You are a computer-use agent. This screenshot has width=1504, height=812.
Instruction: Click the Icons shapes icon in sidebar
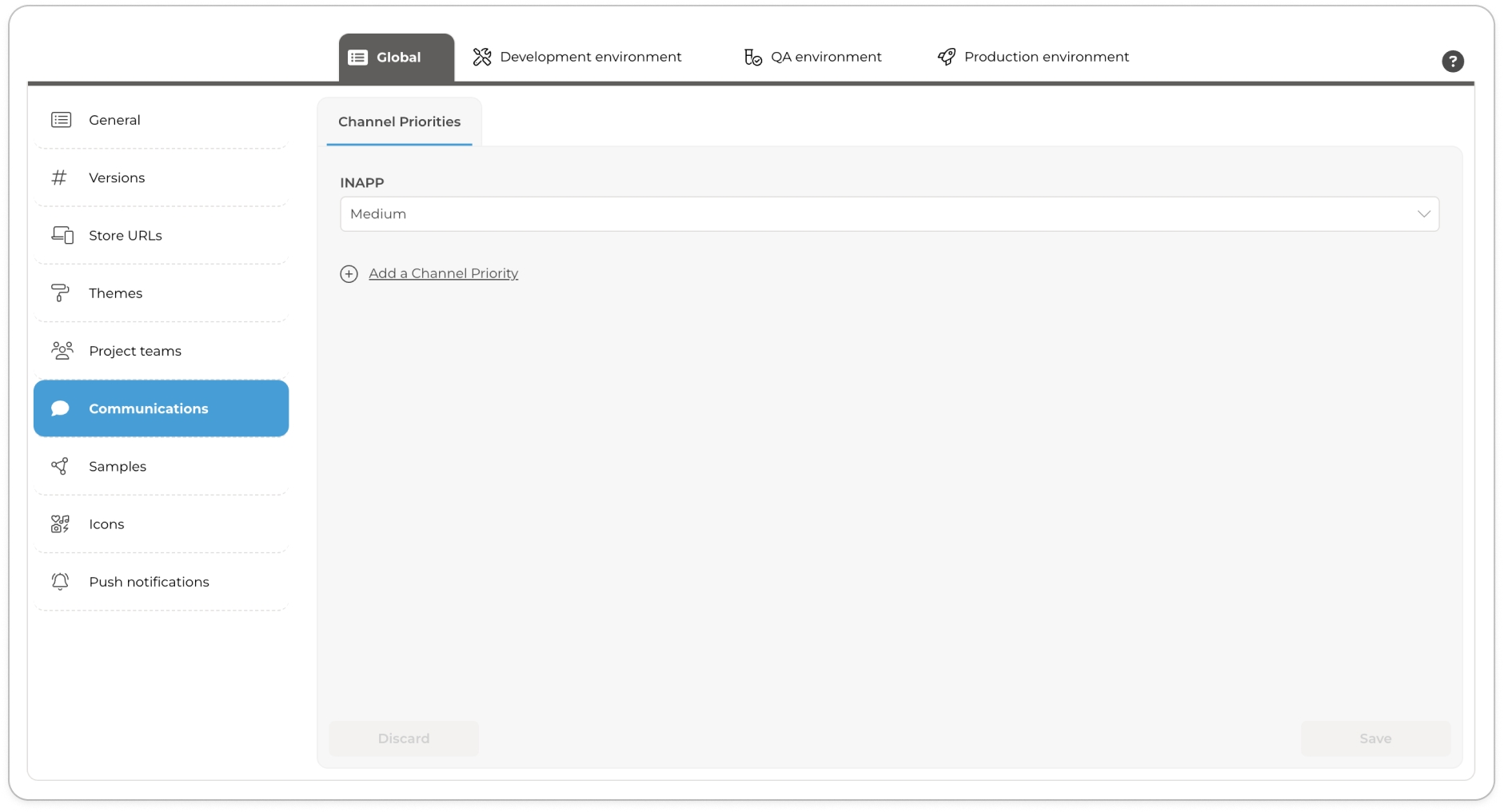pos(60,524)
